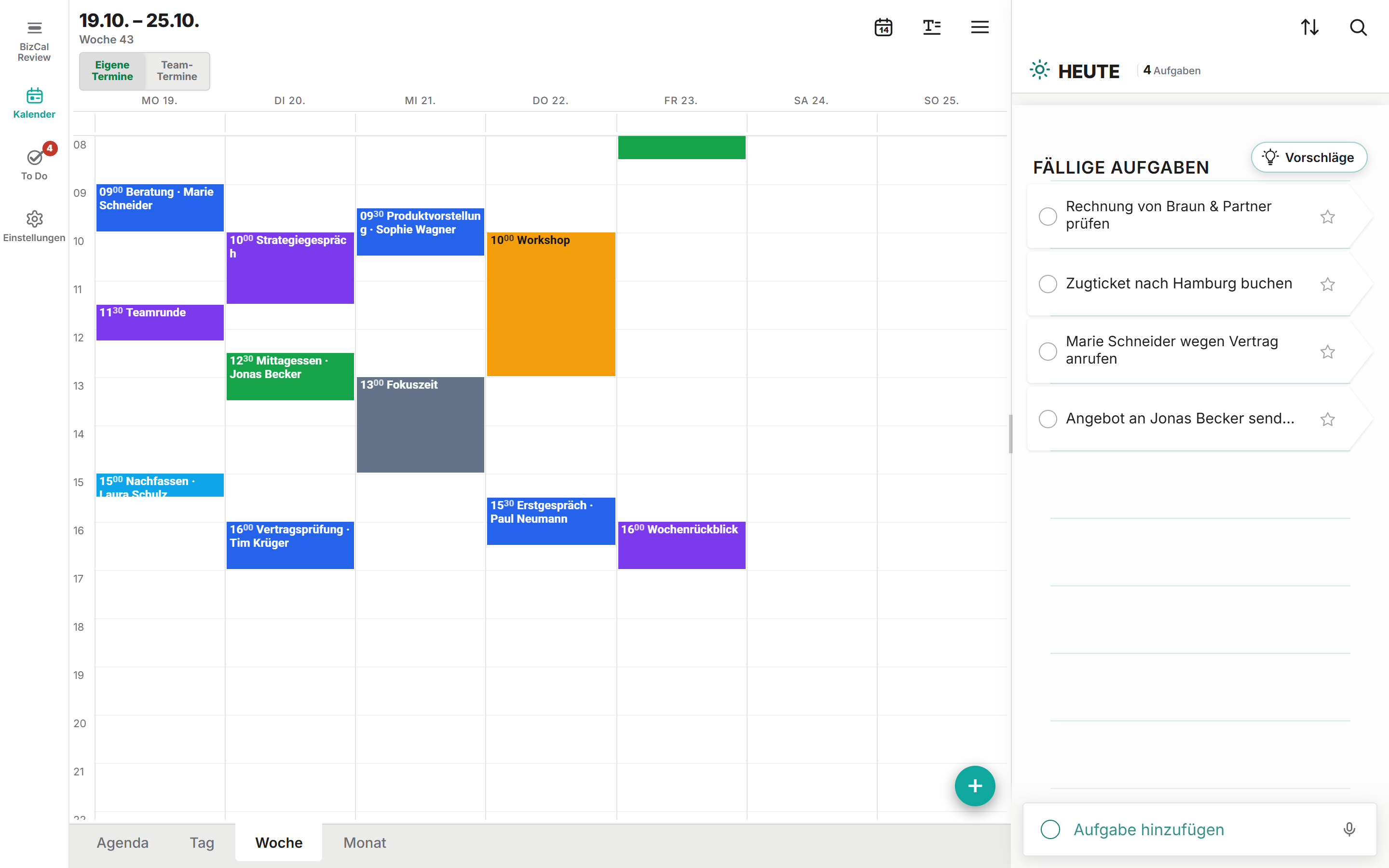Open the To Do sidebar icon
Screen dimensions: 1389x868
pos(34,157)
